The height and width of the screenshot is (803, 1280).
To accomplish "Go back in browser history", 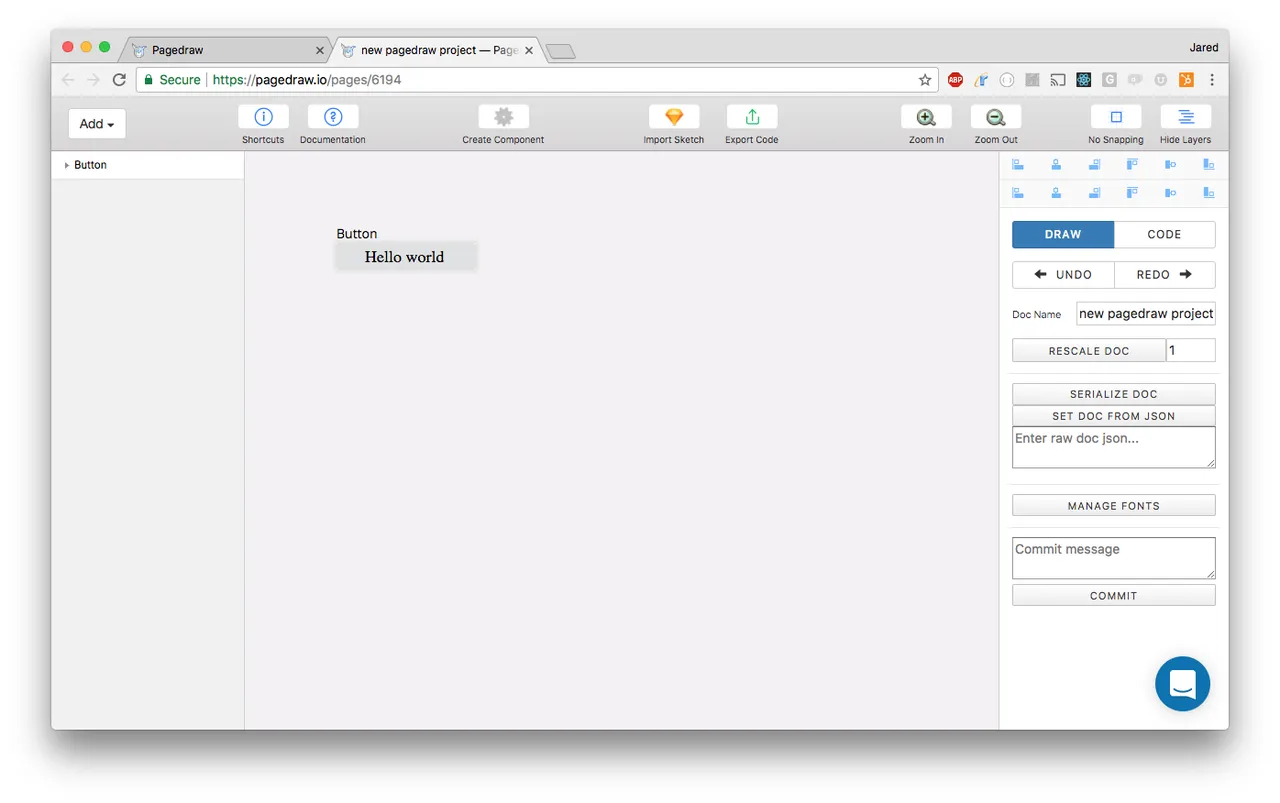I will (68, 80).
